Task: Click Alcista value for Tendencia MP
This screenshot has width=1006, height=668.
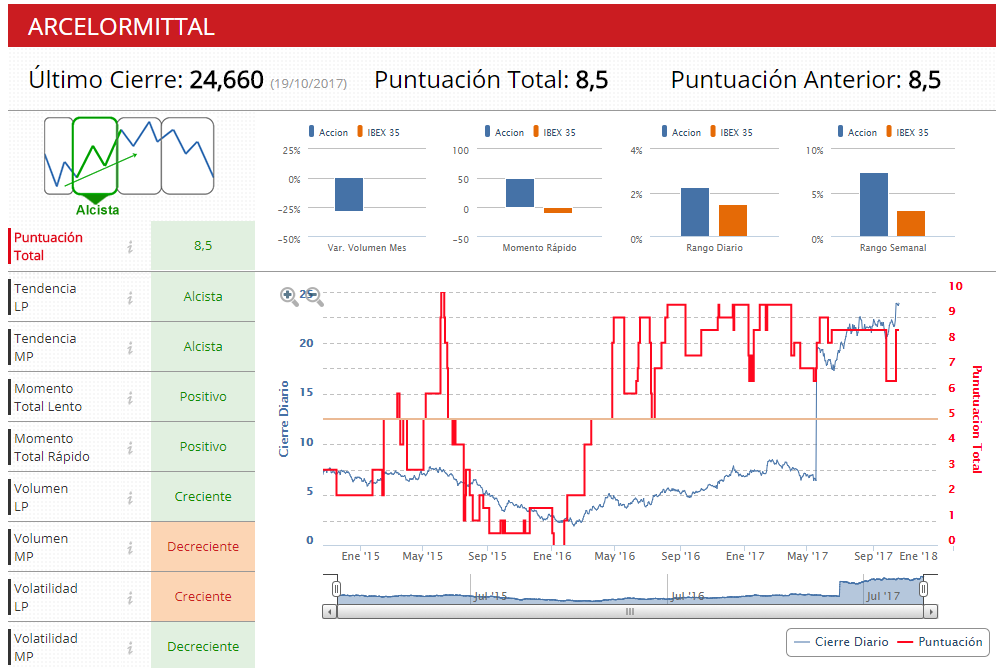Action: [203, 347]
